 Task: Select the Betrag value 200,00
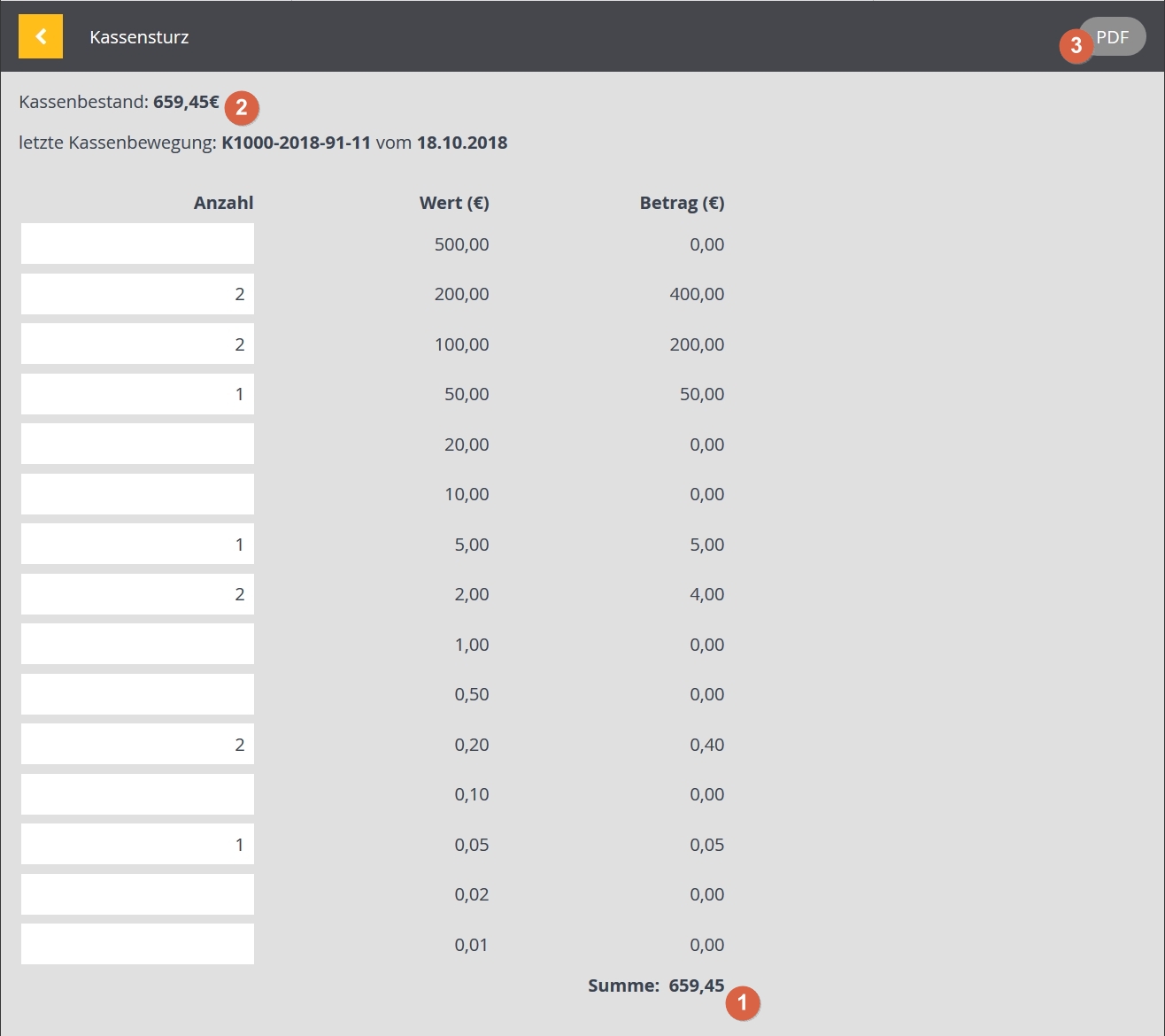[x=697, y=344]
